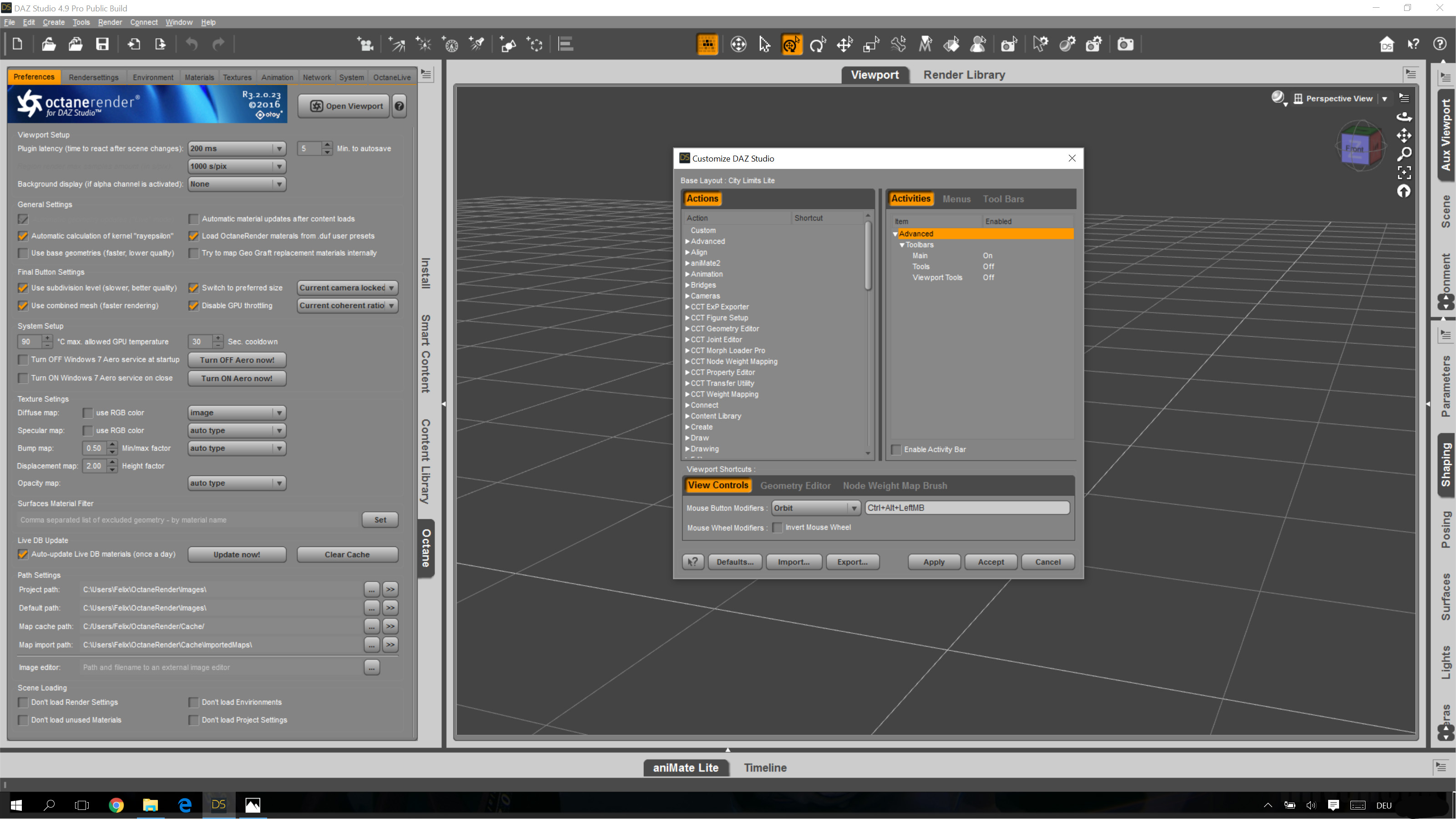Click the Accept button
The image size is (1456, 819).
pos(990,562)
